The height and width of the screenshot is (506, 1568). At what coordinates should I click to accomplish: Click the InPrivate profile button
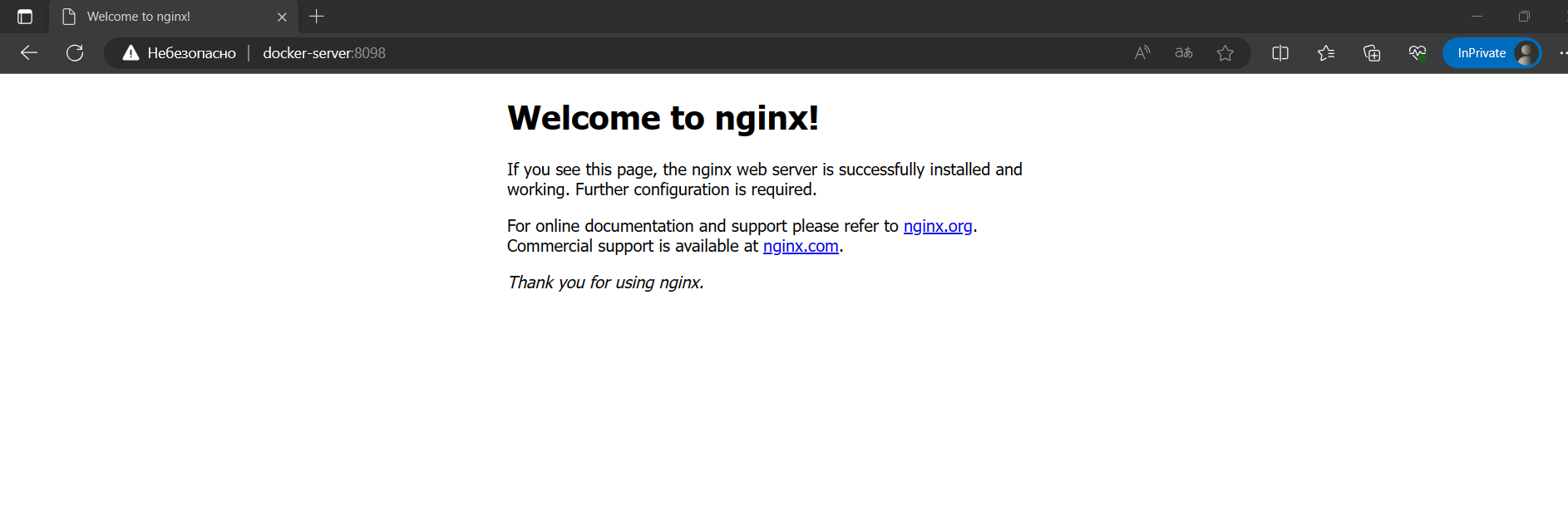[x=1492, y=53]
